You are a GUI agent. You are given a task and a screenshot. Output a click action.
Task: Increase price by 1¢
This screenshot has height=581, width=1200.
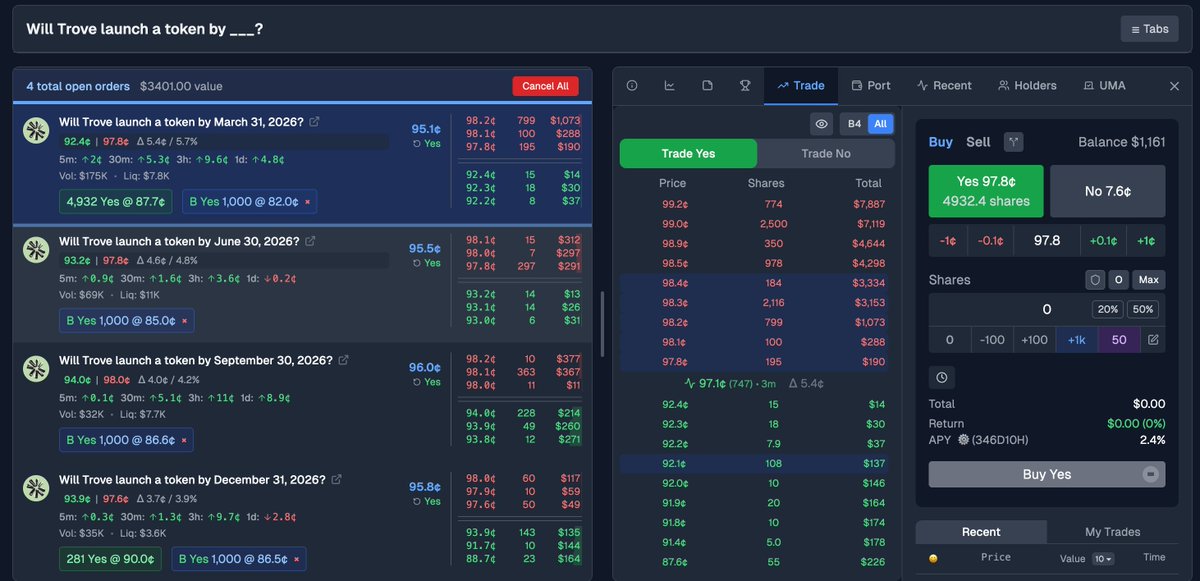click(x=1146, y=240)
